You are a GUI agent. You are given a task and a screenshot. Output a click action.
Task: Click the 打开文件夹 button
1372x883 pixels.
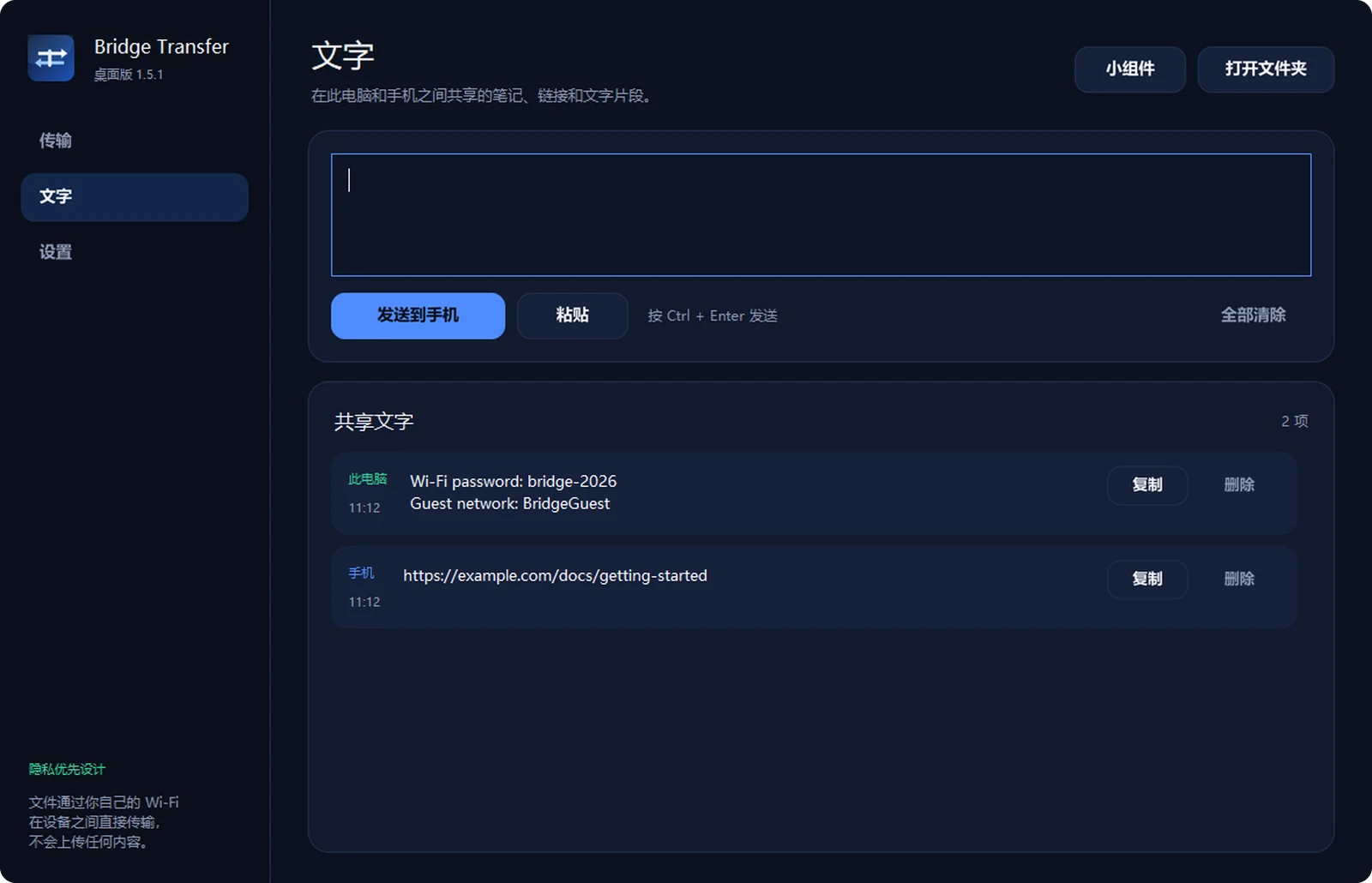pos(1266,69)
